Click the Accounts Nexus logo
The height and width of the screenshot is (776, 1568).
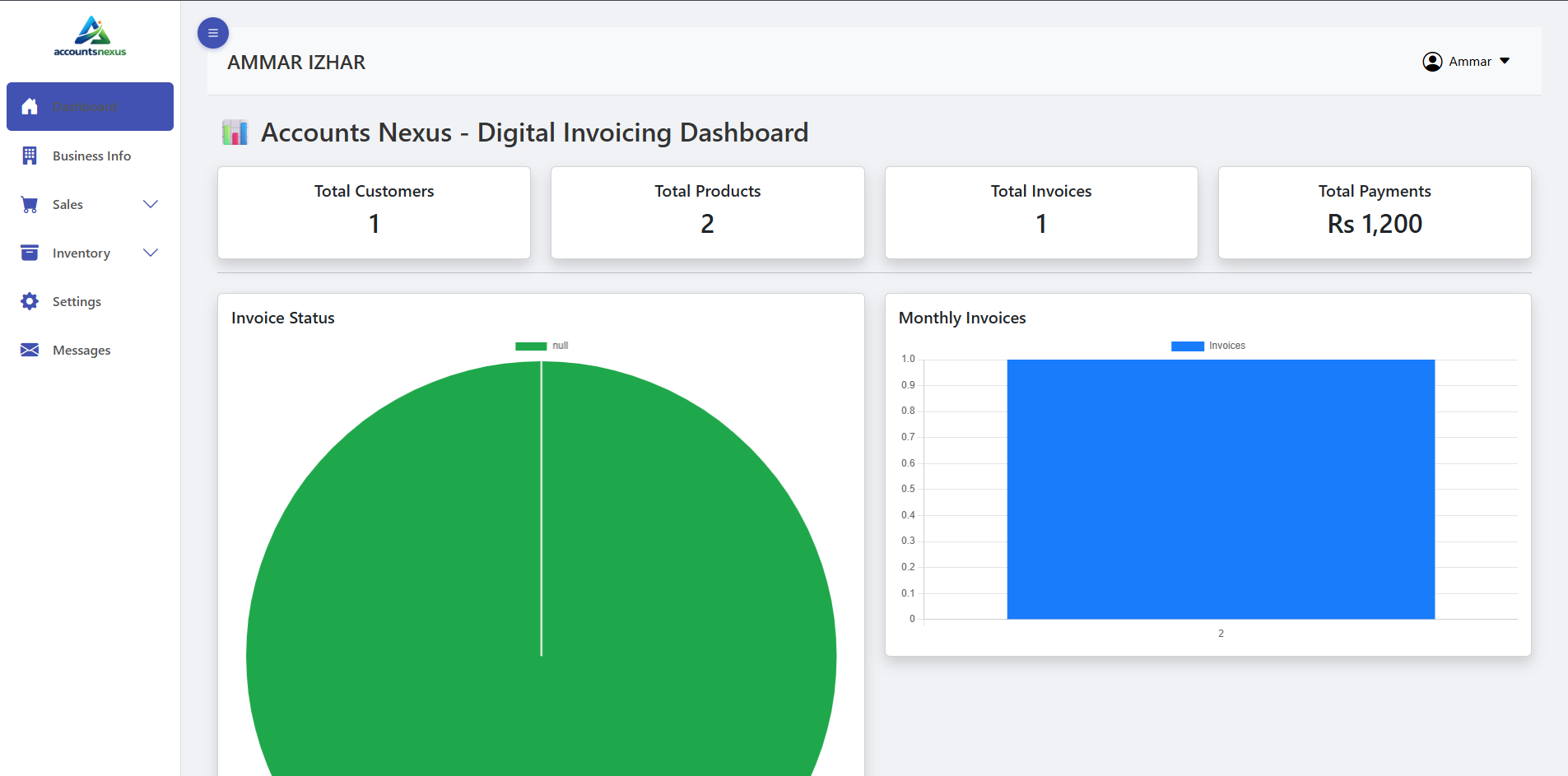tap(90, 37)
